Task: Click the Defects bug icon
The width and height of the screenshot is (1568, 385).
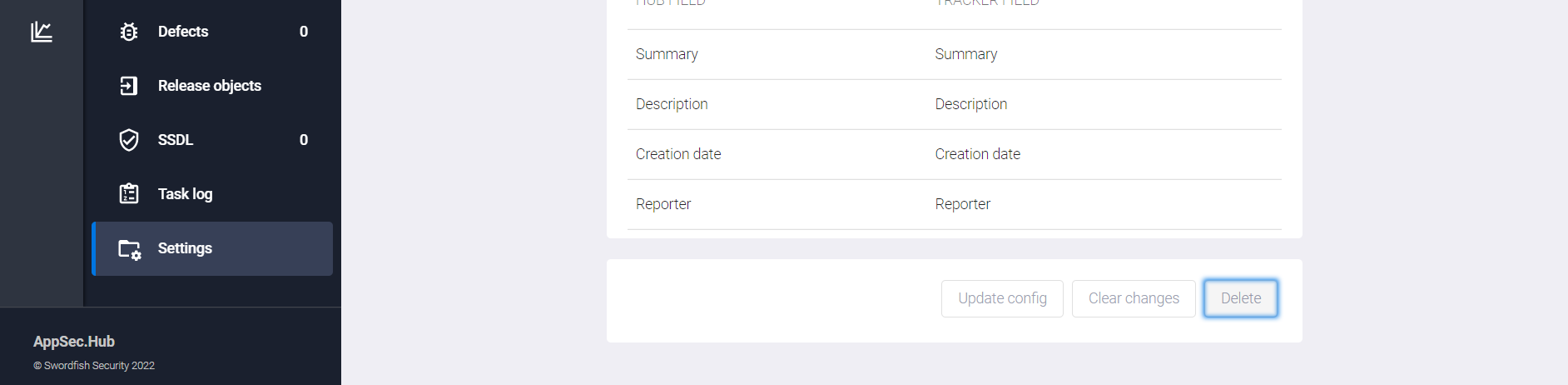Action: click(x=129, y=32)
